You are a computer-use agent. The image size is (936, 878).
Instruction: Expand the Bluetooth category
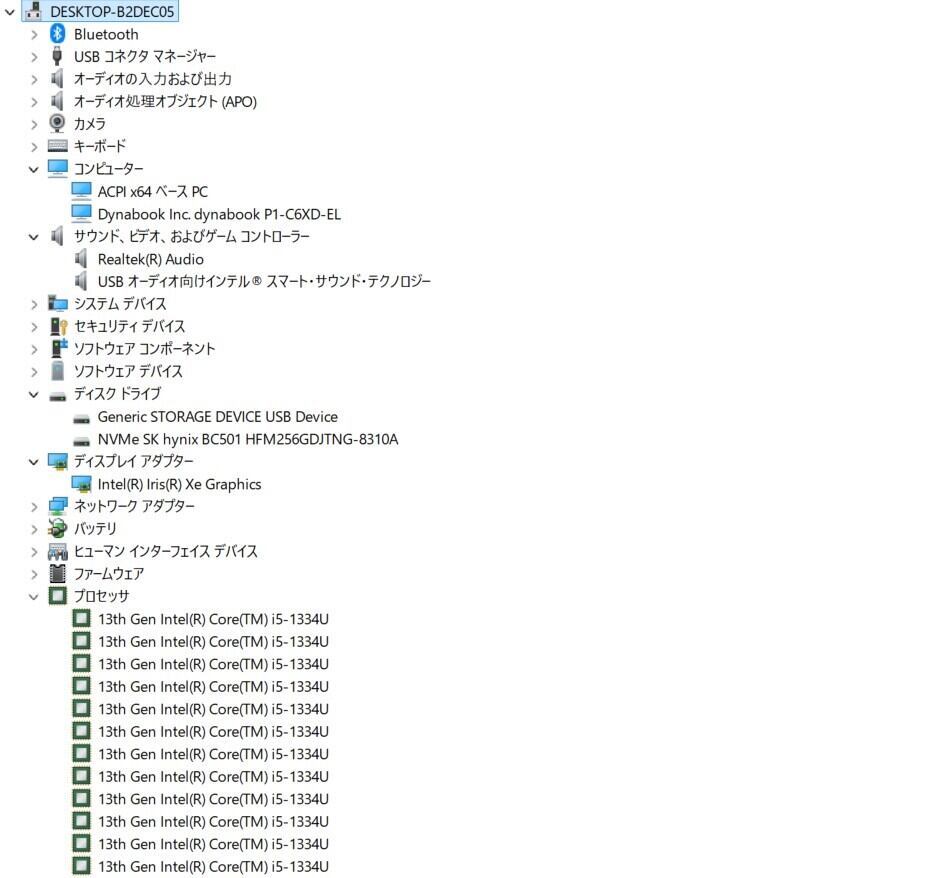coord(34,35)
